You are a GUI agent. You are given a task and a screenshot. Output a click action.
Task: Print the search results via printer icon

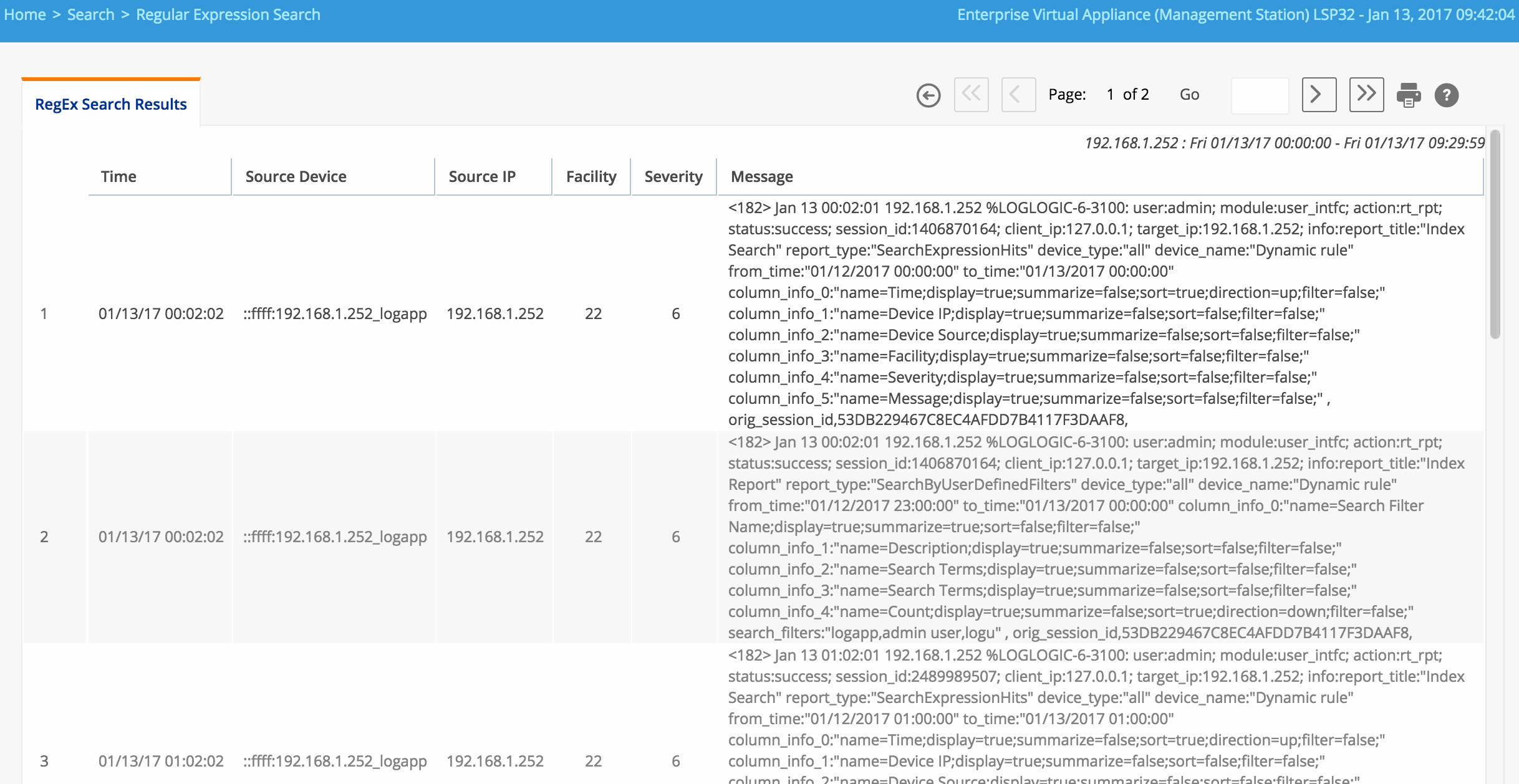coord(1408,95)
